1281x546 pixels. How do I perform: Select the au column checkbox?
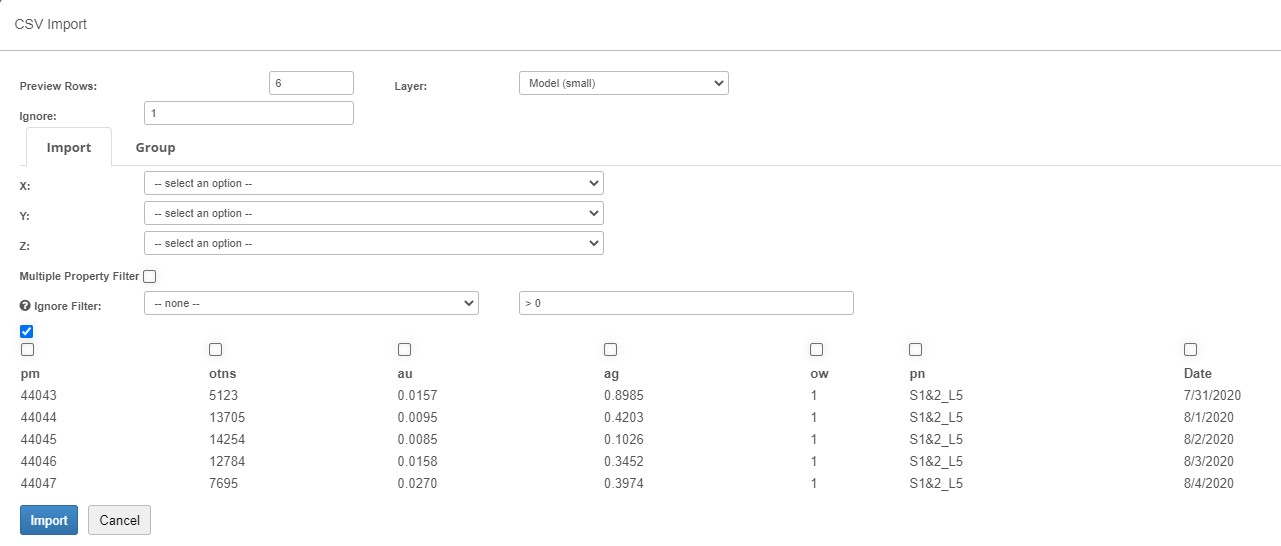tap(404, 350)
